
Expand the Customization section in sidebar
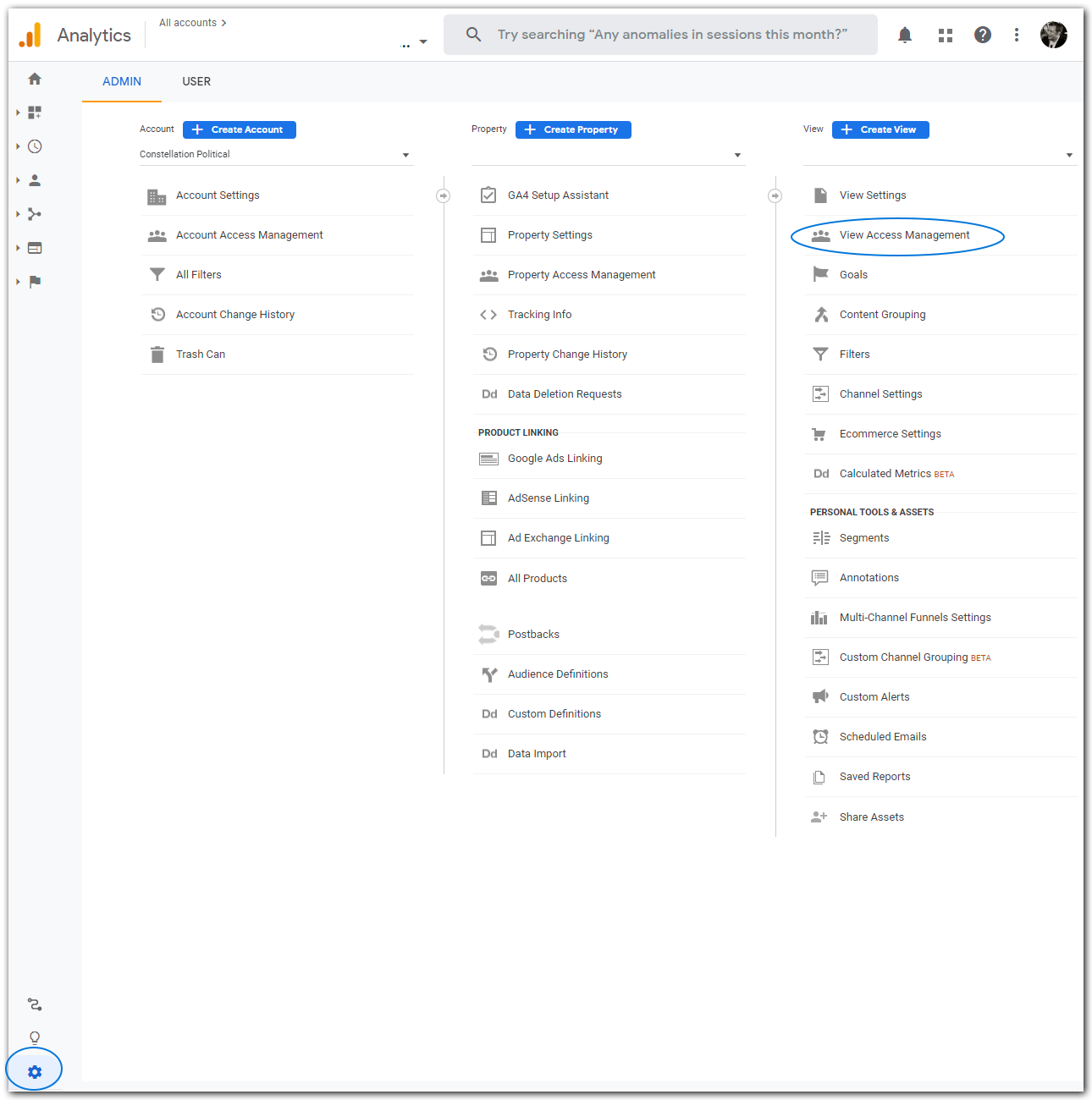coord(18,113)
